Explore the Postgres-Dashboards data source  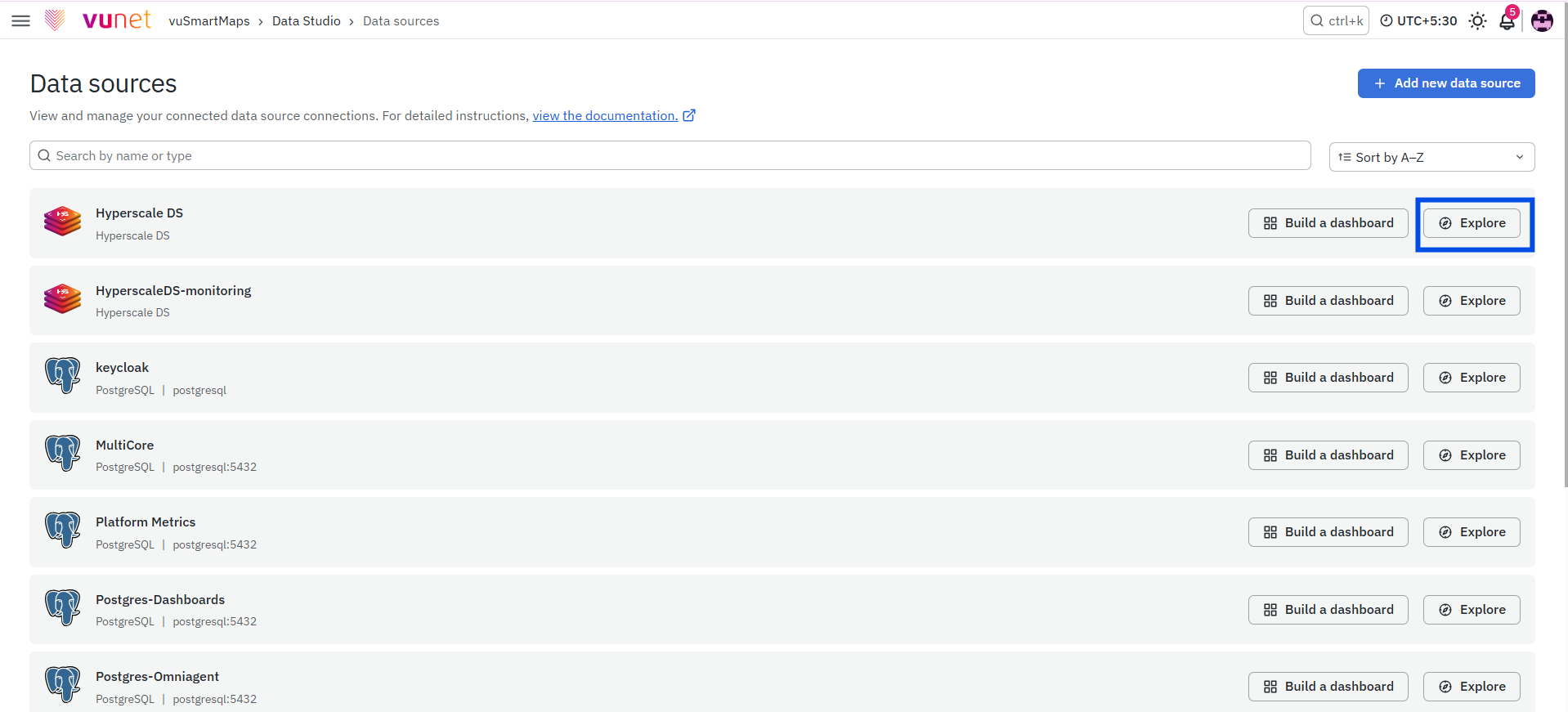(x=1472, y=610)
